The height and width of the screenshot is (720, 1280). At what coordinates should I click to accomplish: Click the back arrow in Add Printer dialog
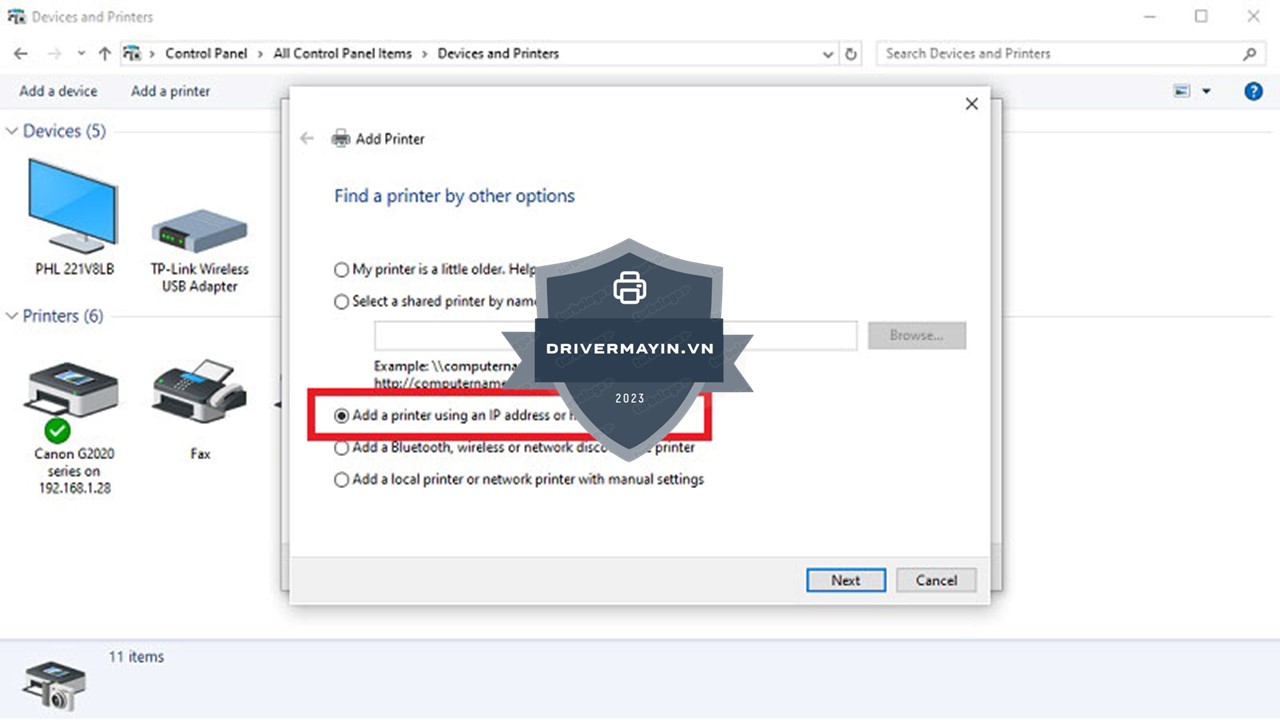(307, 139)
